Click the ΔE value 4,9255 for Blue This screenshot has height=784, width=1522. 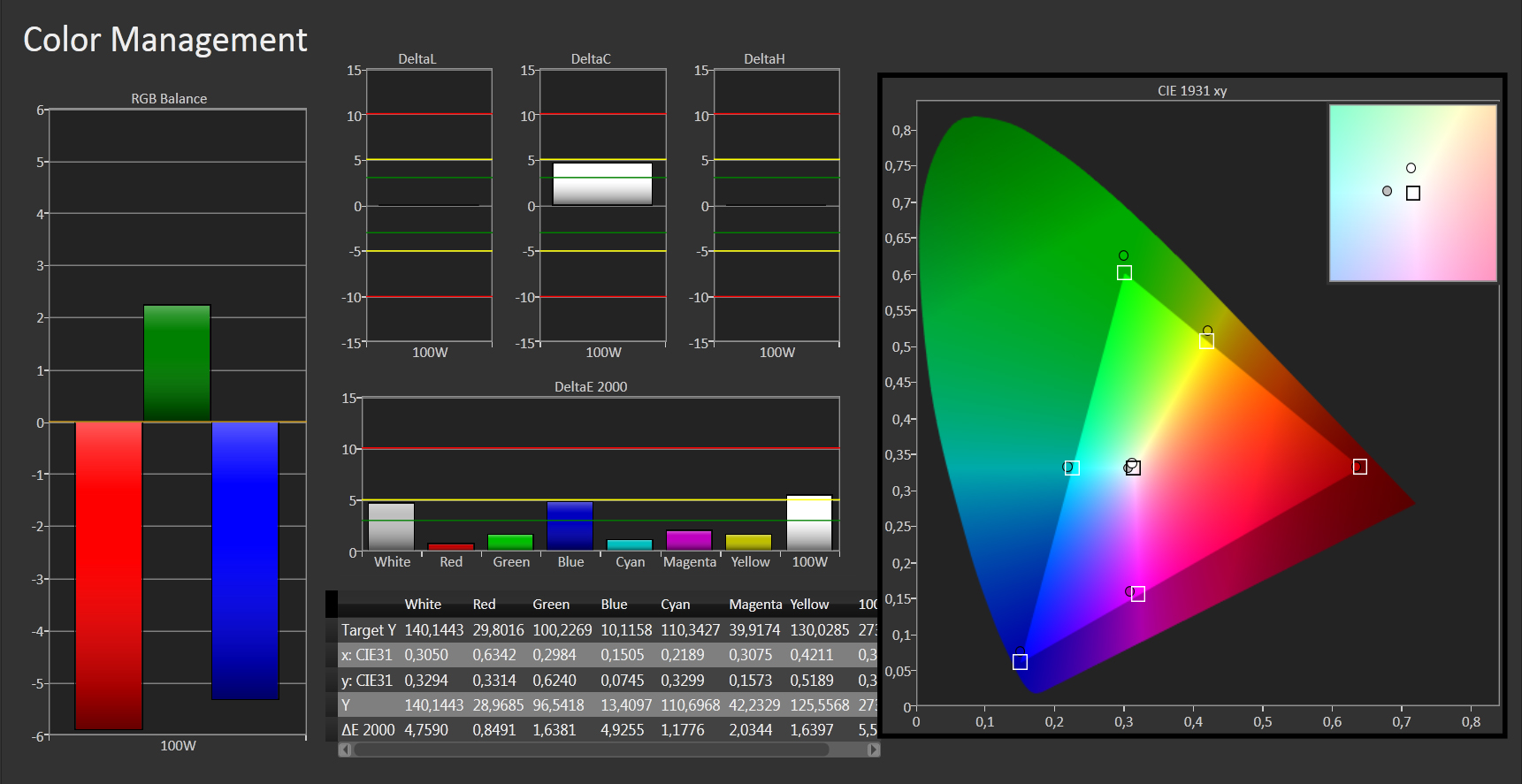coord(622,730)
